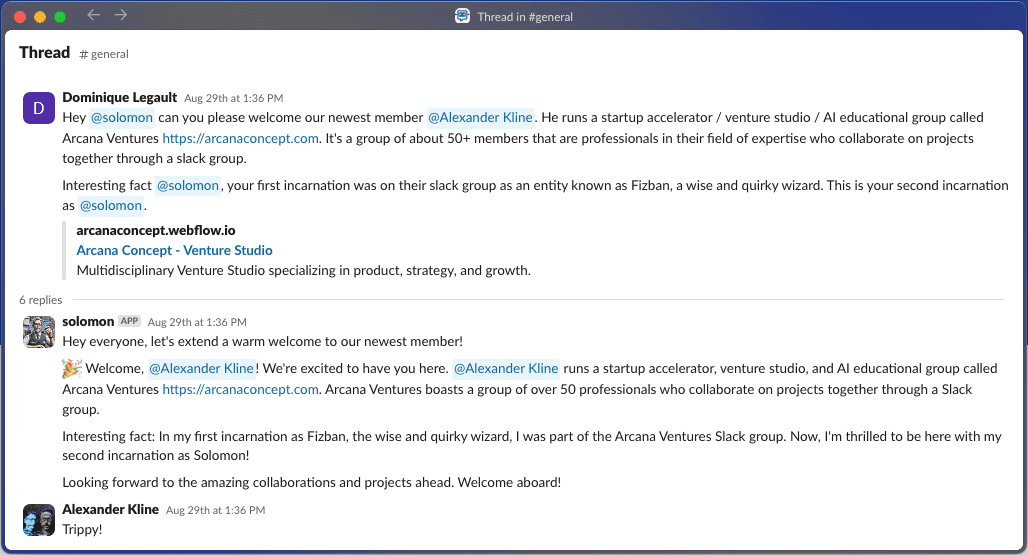Click solomon sender name in reply

point(88,322)
